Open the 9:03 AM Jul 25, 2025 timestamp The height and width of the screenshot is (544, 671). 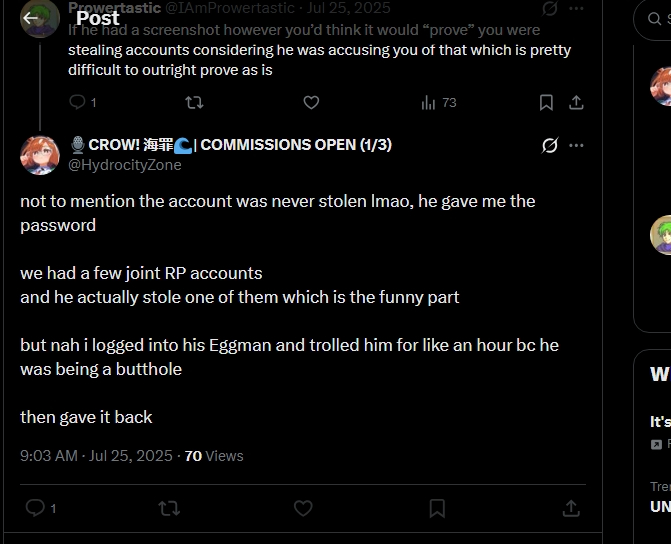tap(96, 456)
